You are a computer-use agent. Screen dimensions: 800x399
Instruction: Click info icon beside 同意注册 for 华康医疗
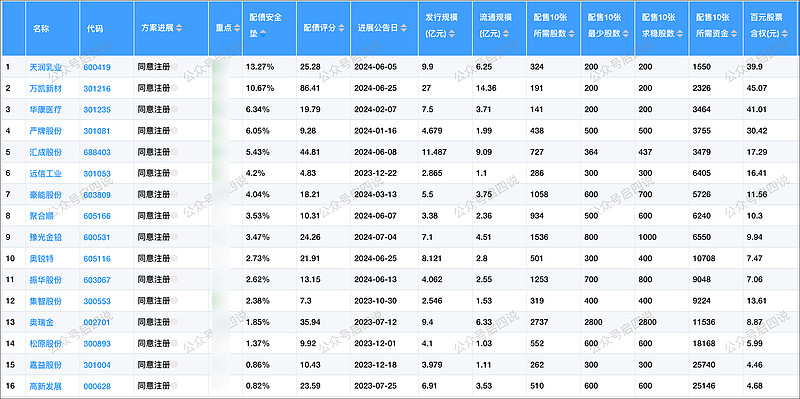(174, 110)
